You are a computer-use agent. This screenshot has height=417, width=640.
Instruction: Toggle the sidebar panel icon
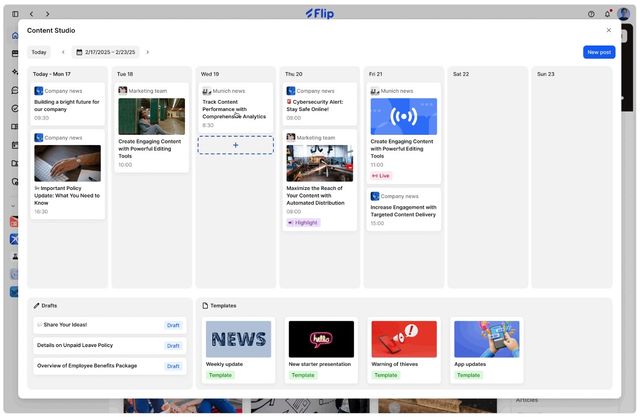(15, 14)
